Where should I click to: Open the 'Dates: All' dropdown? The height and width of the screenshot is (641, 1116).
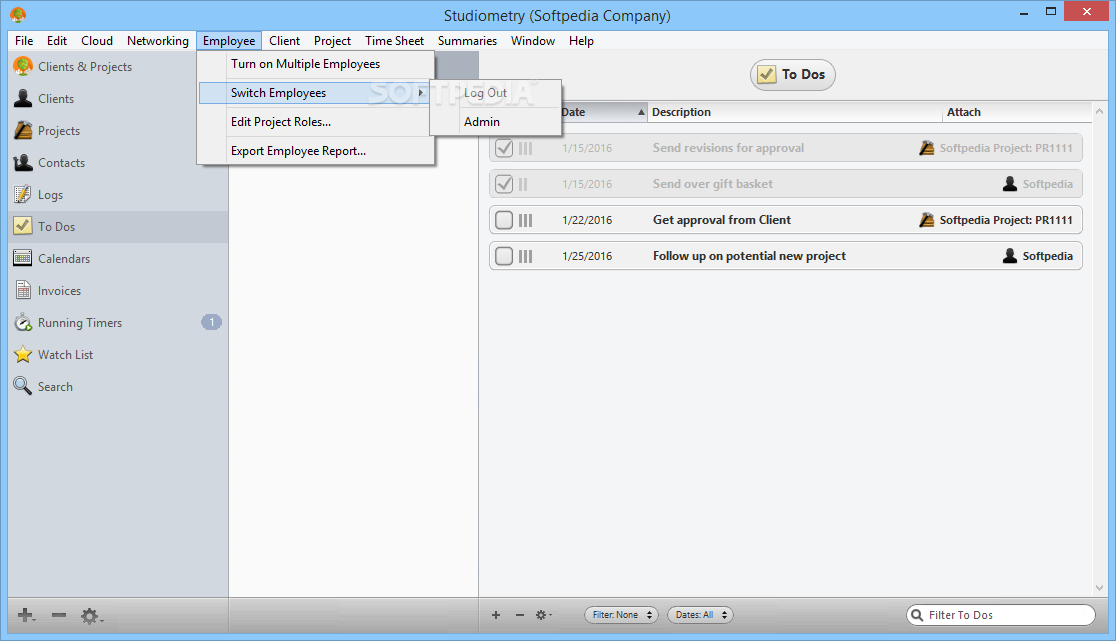click(x=700, y=615)
